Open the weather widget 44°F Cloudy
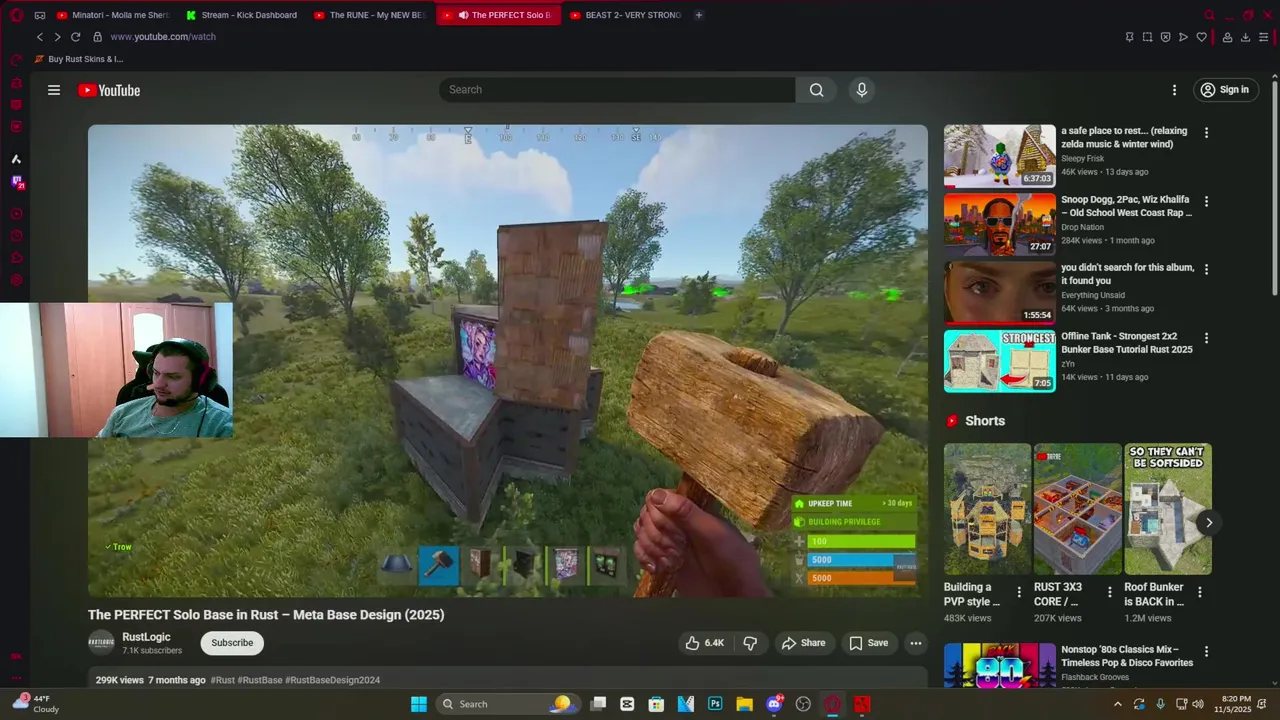The image size is (1280, 720). point(34,704)
